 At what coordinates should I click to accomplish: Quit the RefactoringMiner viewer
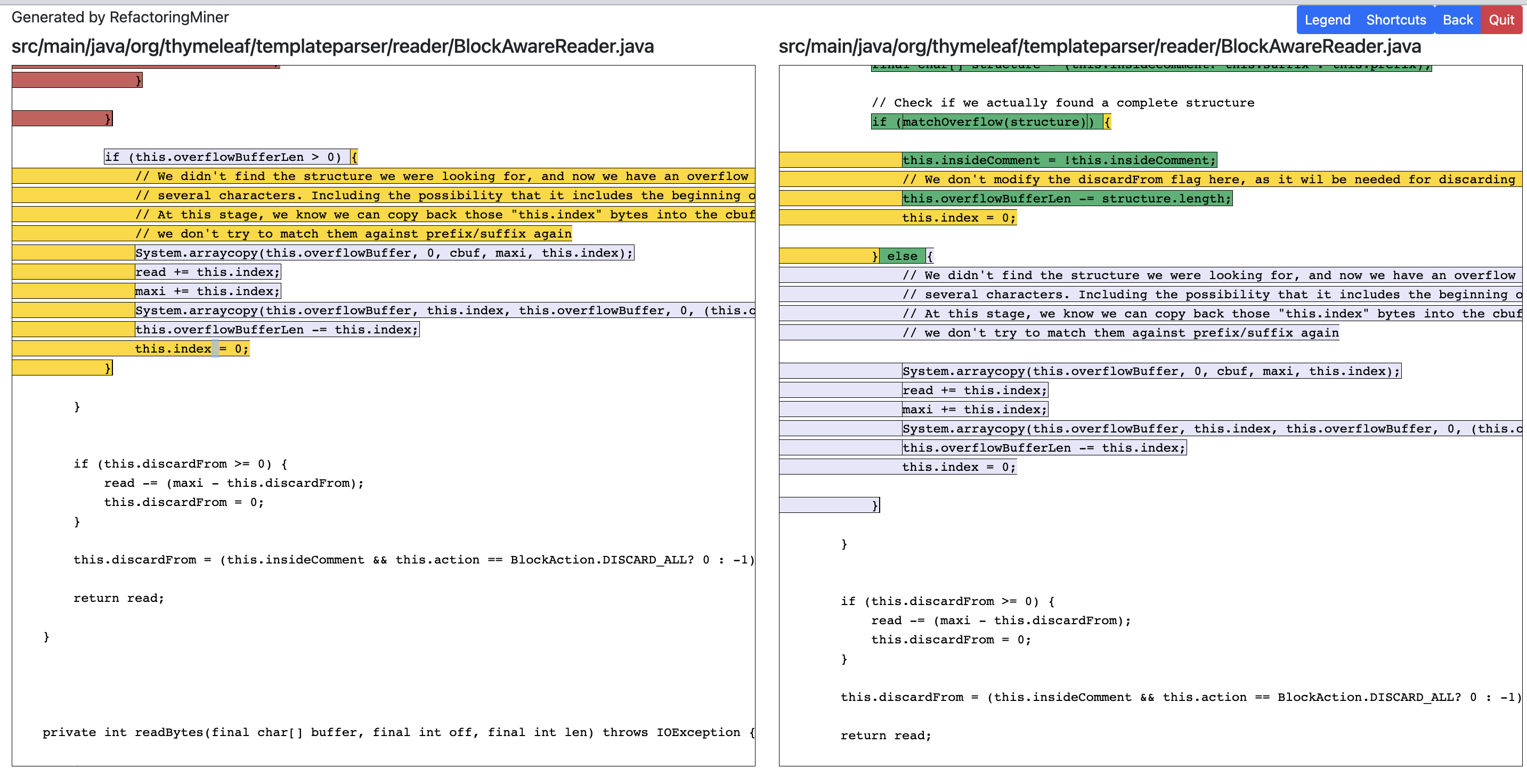pos(1501,20)
